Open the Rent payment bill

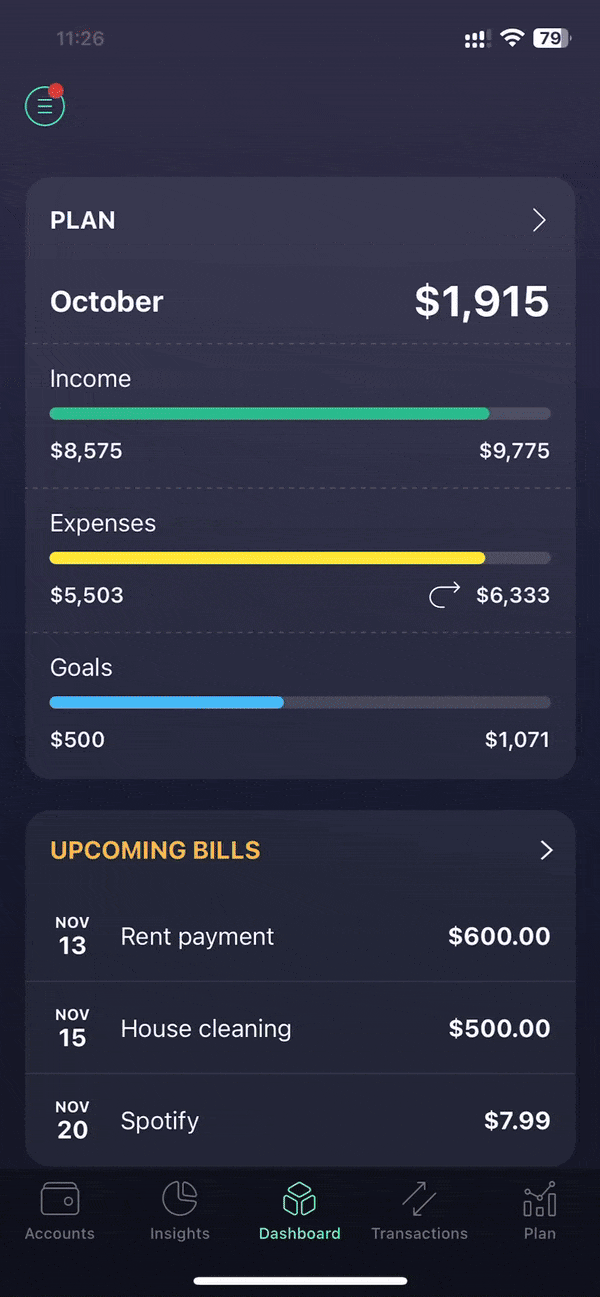tap(300, 936)
